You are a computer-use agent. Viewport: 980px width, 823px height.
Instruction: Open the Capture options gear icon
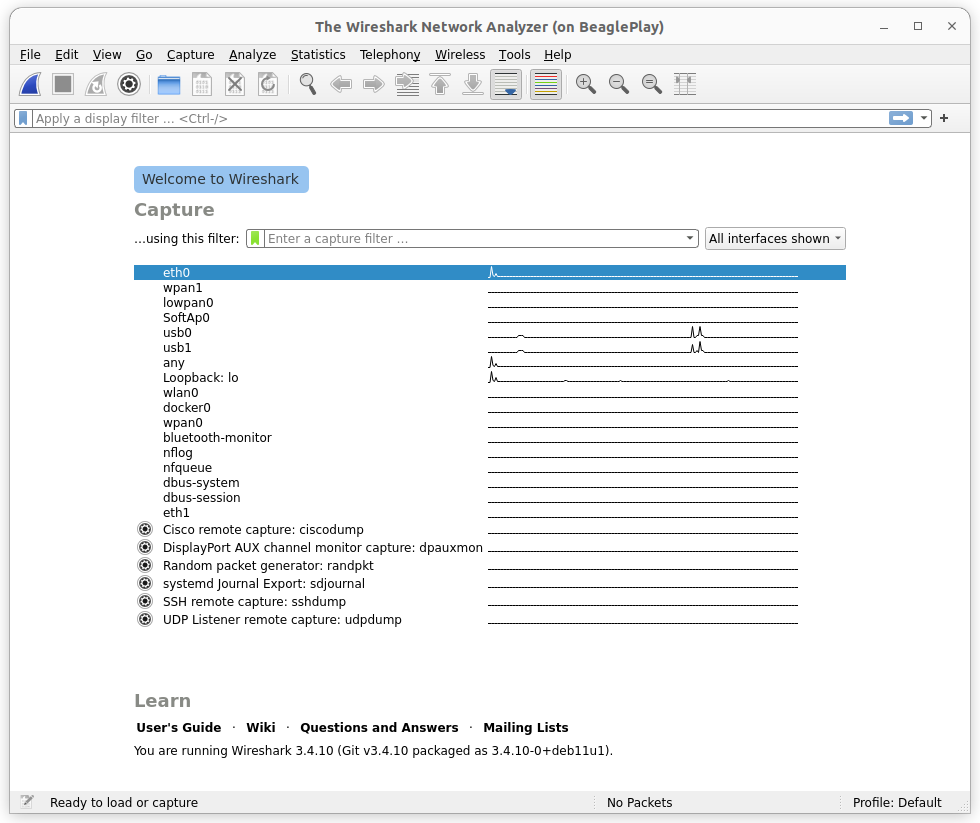(x=128, y=84)
